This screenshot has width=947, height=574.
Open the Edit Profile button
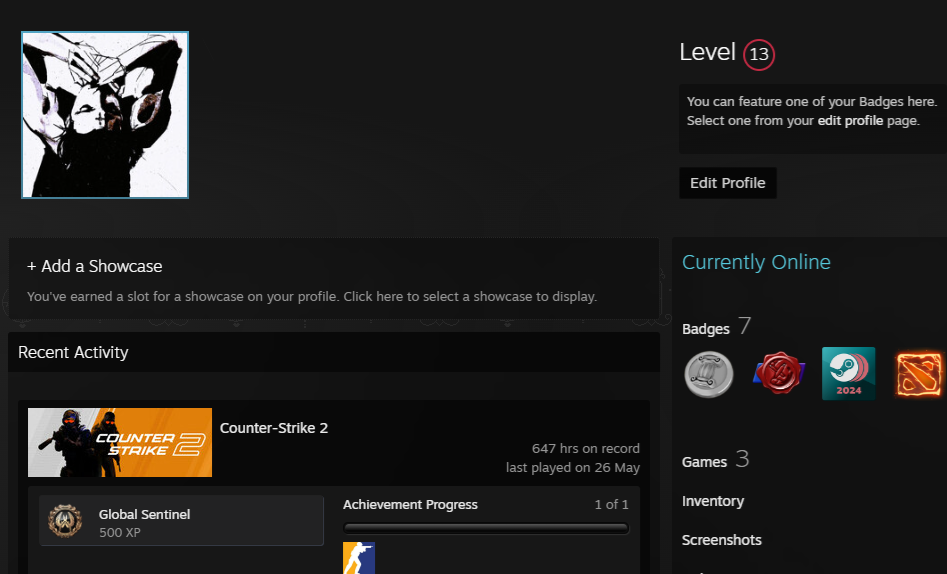click(x=728, y=183)
